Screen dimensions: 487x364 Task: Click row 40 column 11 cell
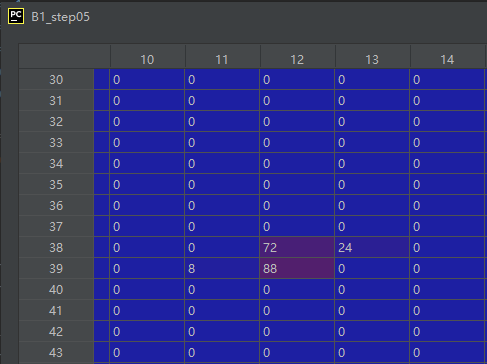tap(222, 289)
